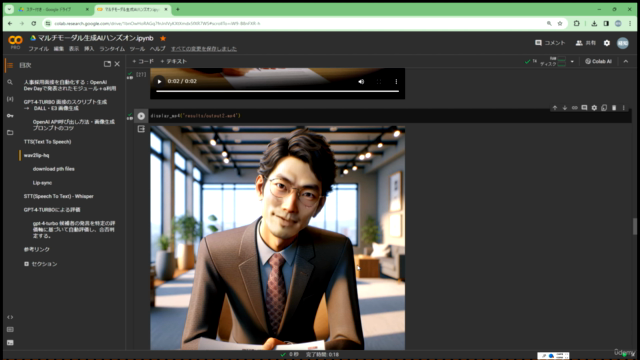Collapse the header with the chevron

[626, 61]
